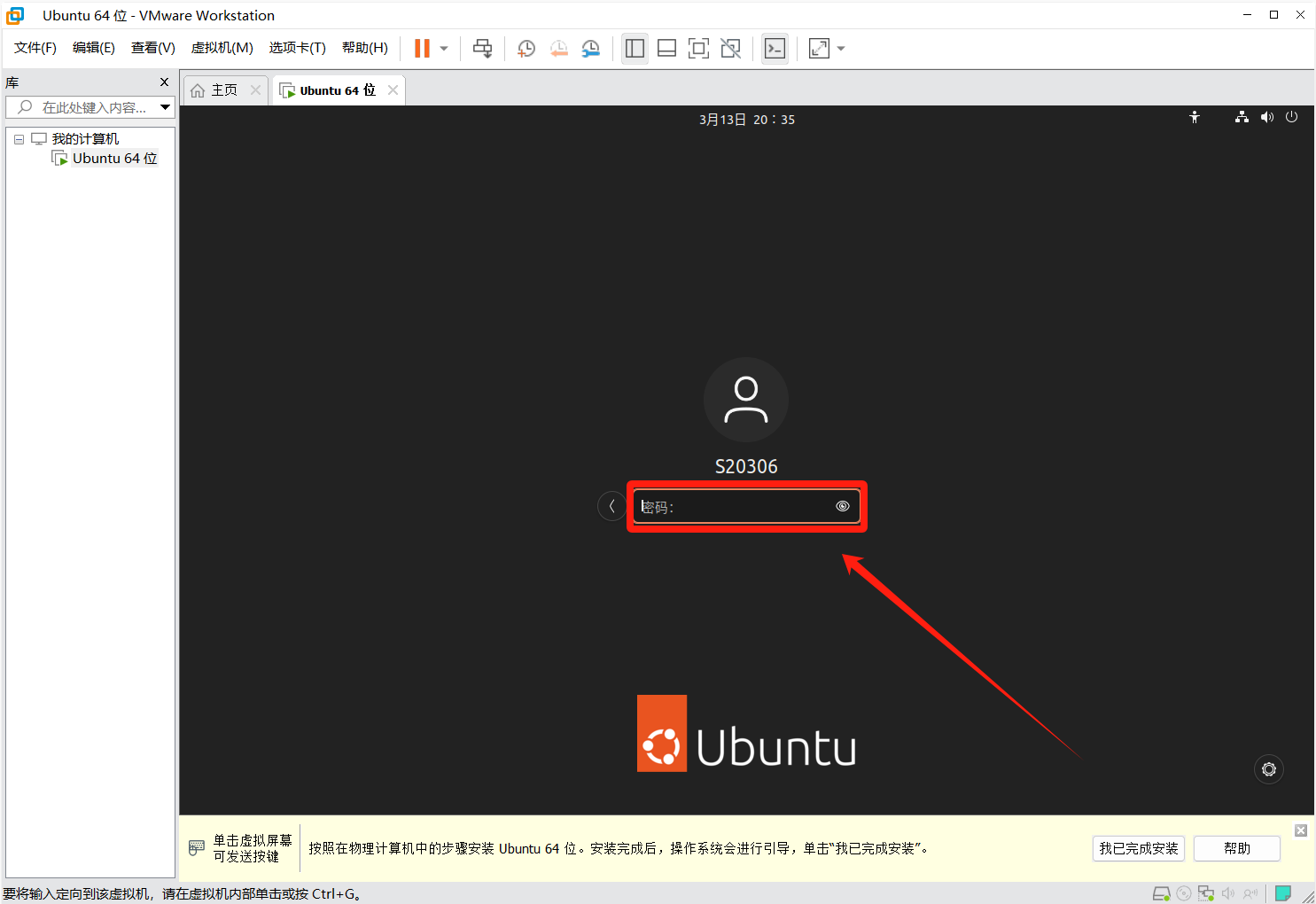
Task: Click the hard disk status icon
Action: [1161, 893]
